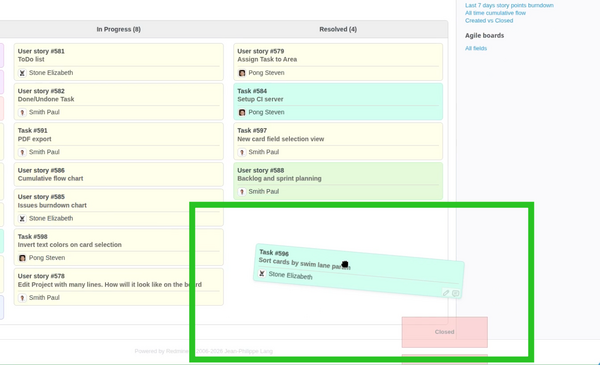The height and width of the screenshot is (365, 600).
Task: Open User story #588 card title
Action: pos(261,170)
